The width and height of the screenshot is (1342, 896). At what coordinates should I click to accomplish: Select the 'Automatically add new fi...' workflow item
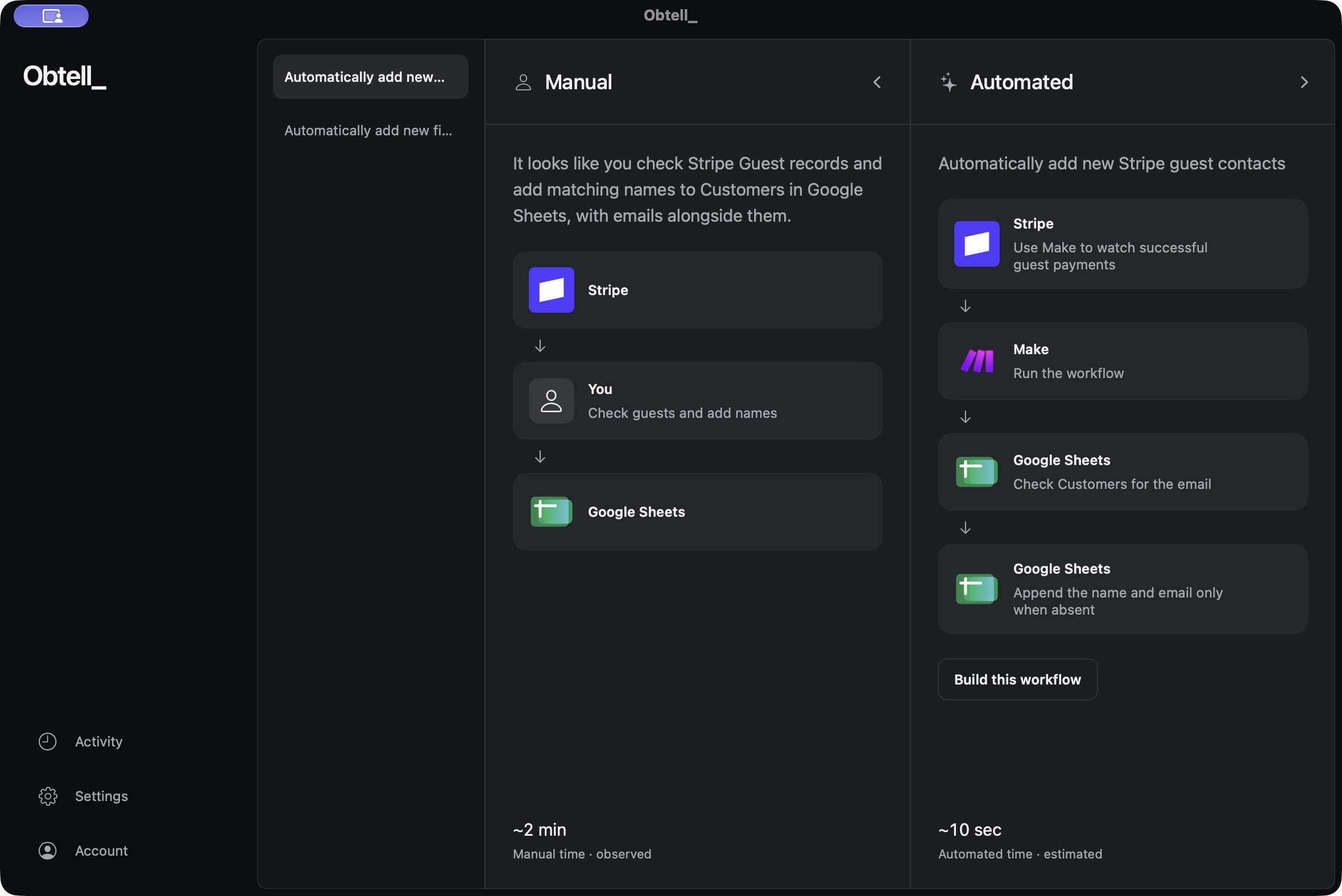pos(370,130)
